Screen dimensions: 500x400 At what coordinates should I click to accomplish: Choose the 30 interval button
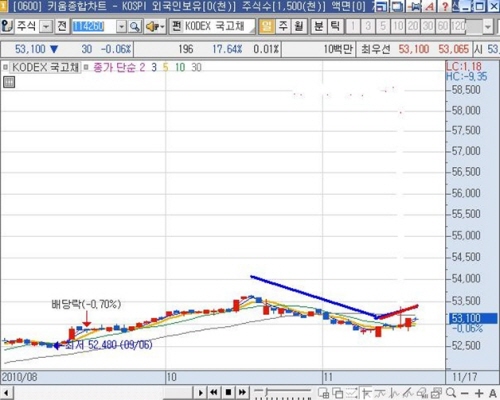428,26
